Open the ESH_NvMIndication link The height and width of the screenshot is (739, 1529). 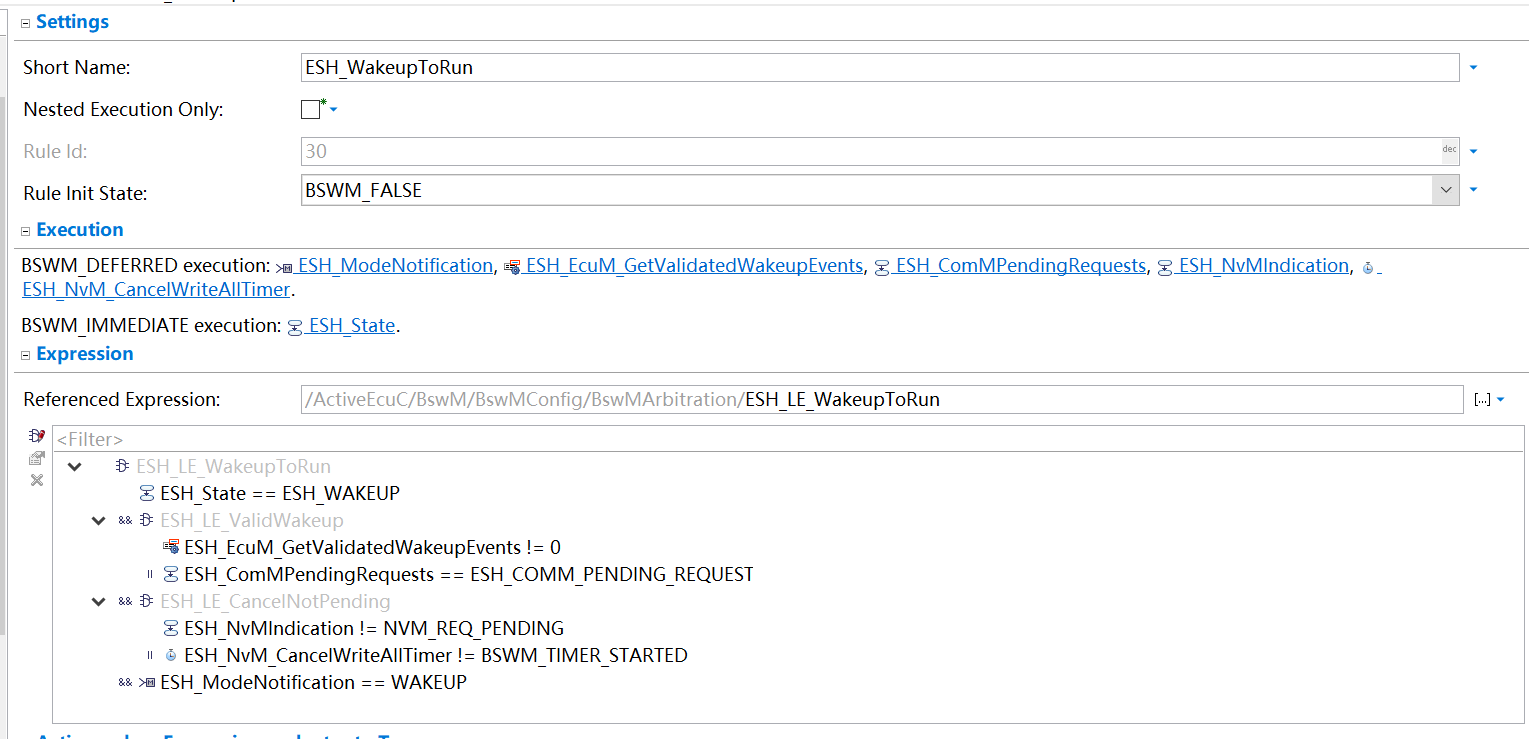[x=1263, y=265]
